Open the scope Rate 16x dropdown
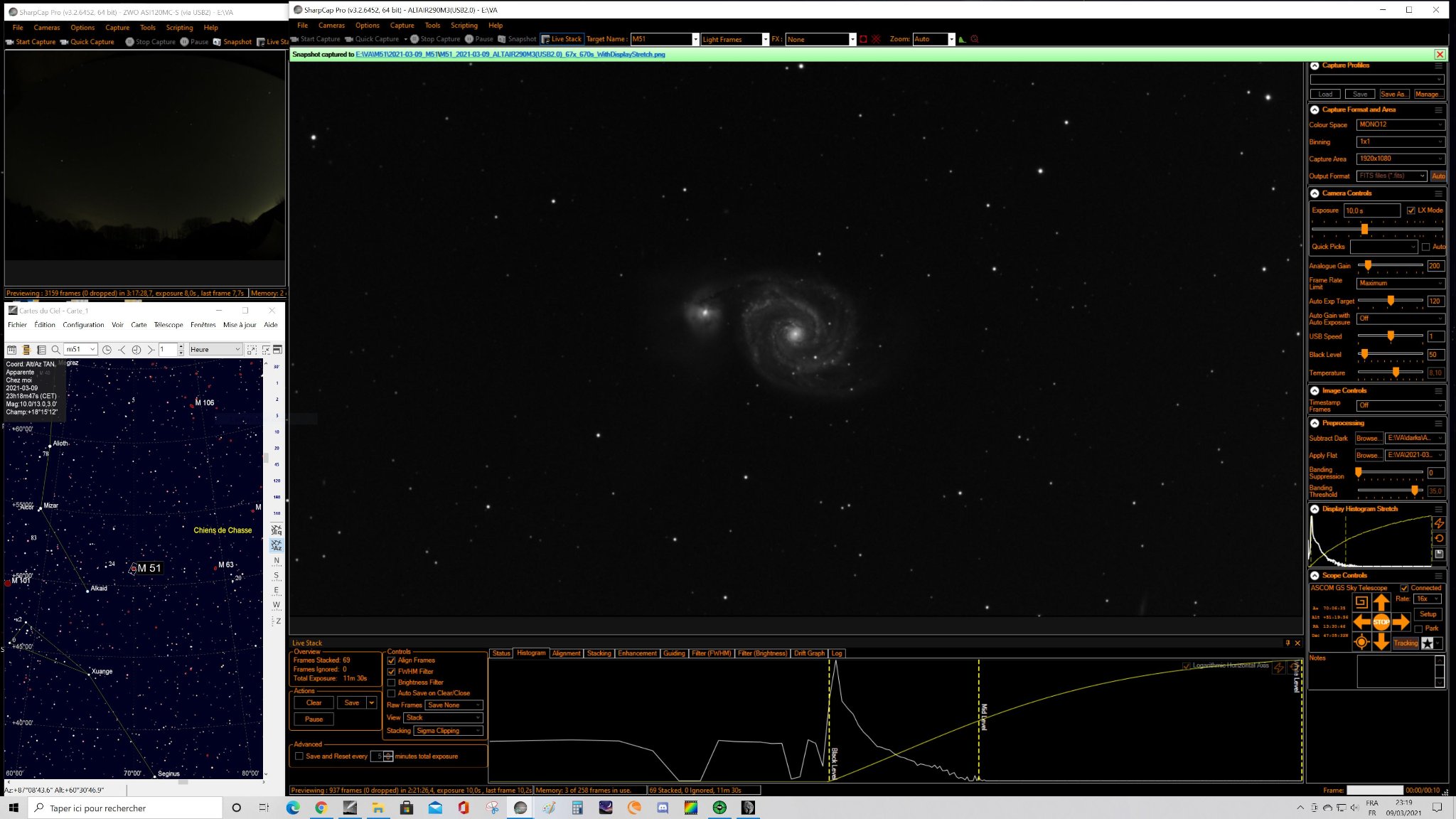This screenshot has height=819, width=1456. (x=1428, y=599)
